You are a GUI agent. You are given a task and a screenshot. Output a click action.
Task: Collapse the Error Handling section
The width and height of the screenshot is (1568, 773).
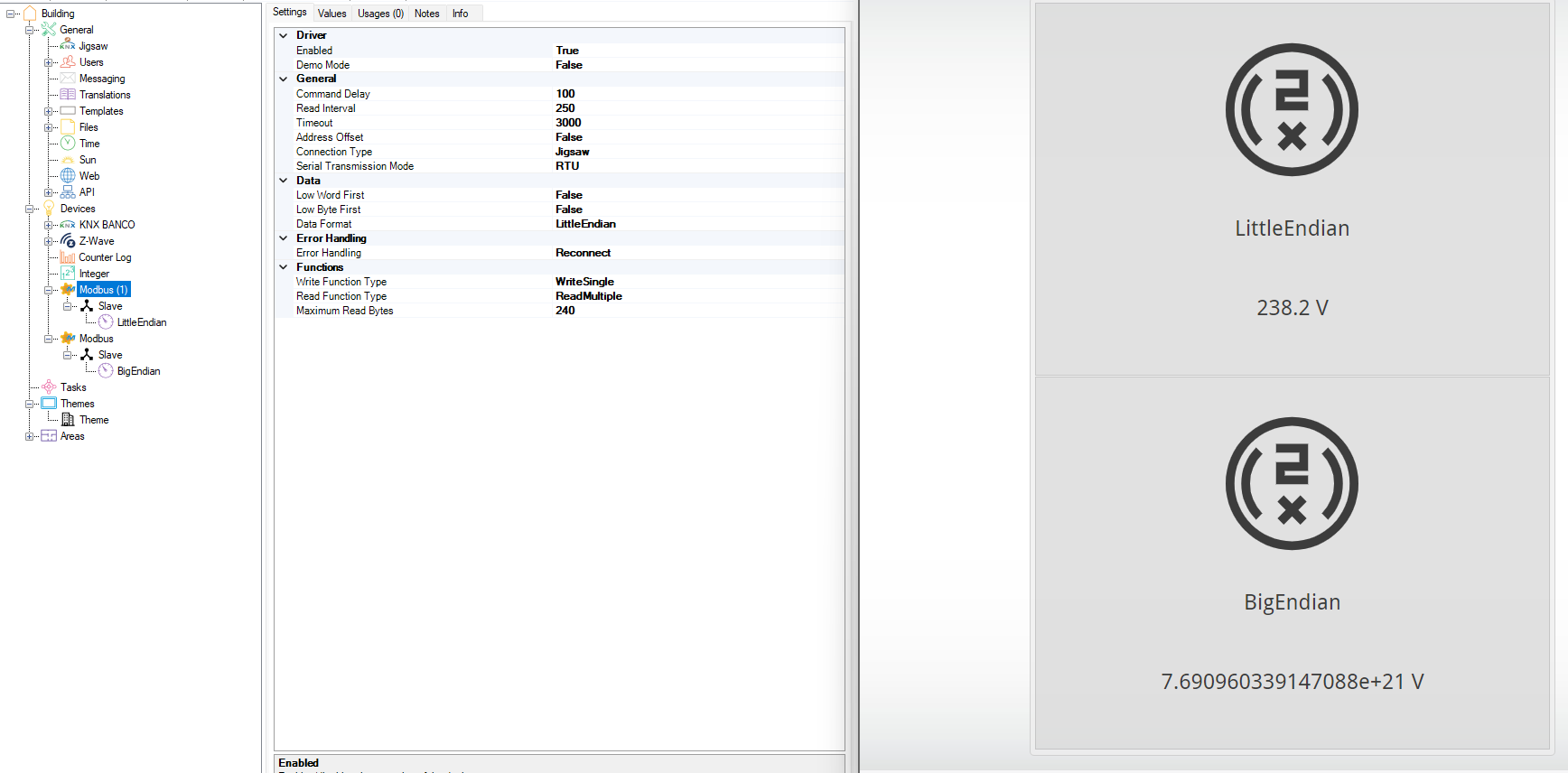(x=284, y=238)
